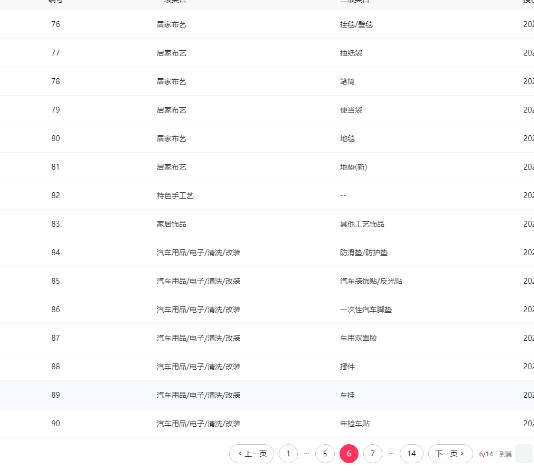Click 一次性汽车脚垫 in row 86
Viewport: 534px width, 476px height.
(366, 310)
